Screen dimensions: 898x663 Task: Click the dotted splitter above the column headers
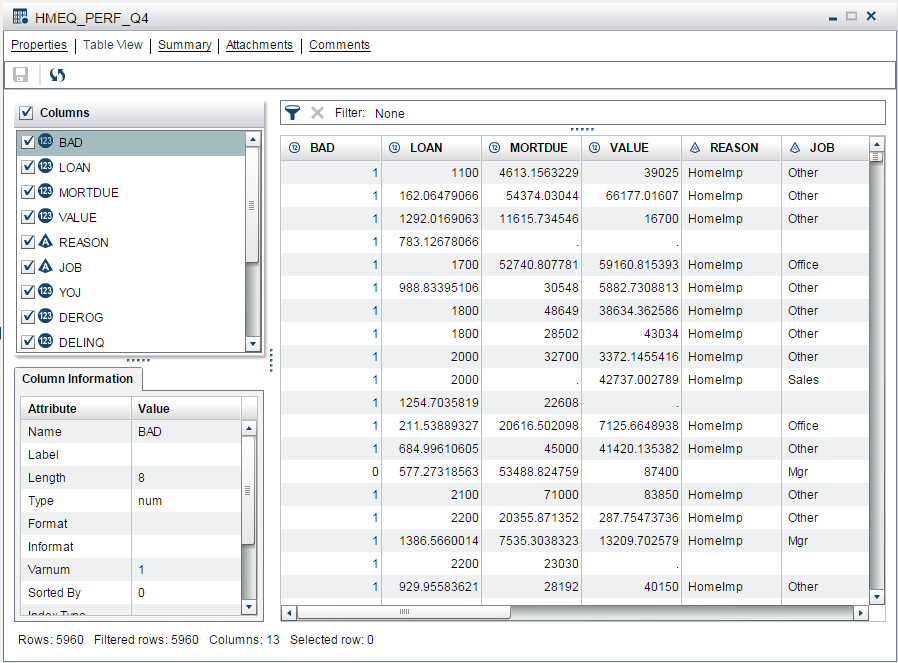[x=583, y=128]
